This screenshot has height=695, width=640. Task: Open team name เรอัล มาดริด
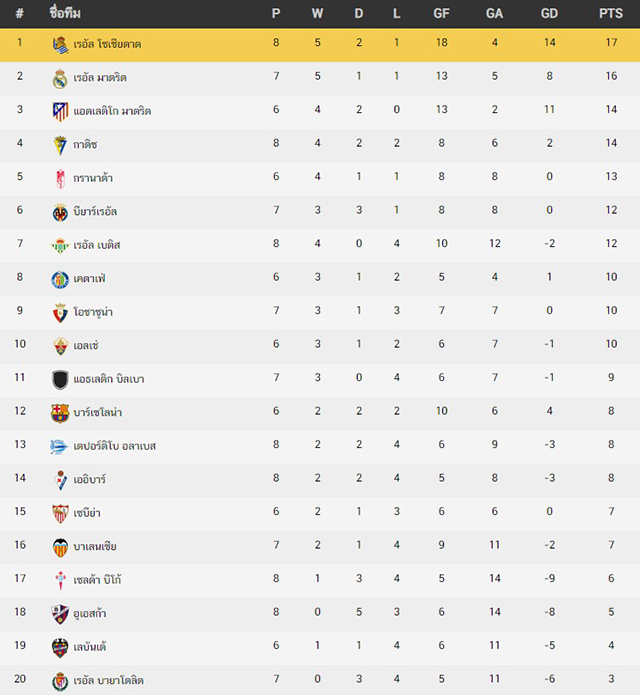coord(100,78)
